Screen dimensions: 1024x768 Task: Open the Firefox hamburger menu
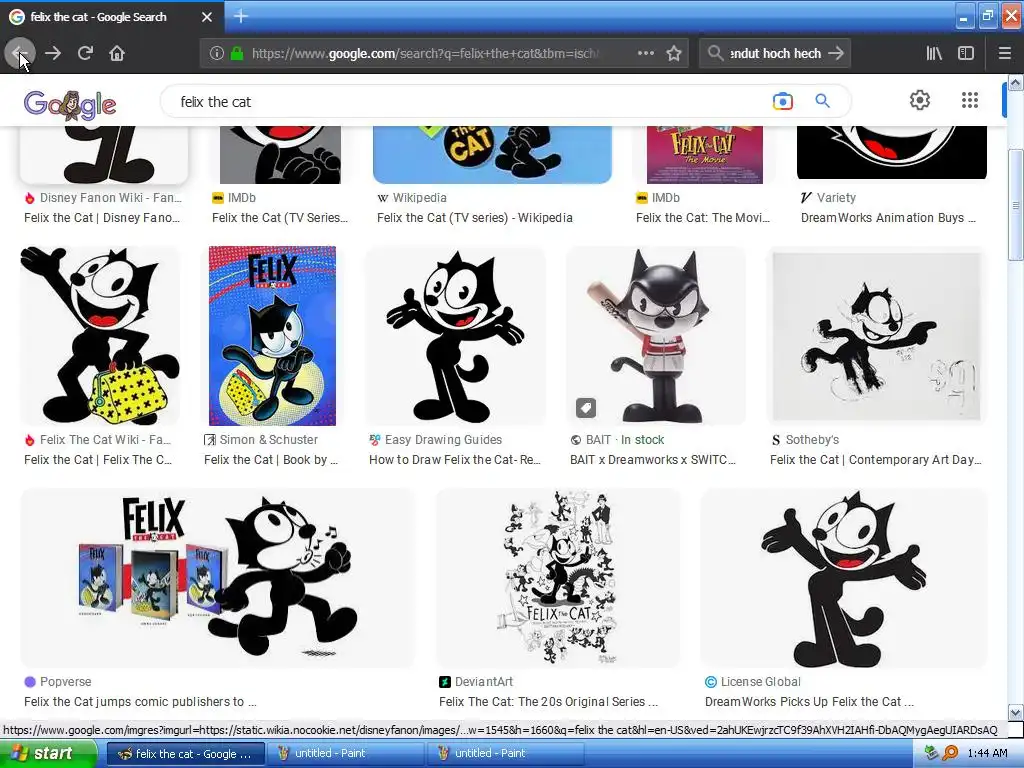pos(1004,54)
